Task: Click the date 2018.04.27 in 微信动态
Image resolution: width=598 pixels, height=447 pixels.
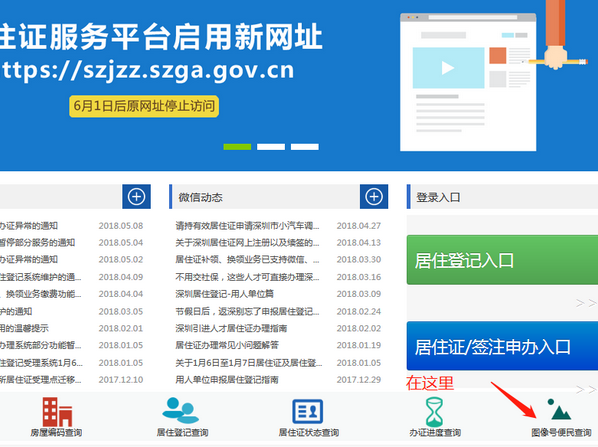Action: [x=358, y=226]
